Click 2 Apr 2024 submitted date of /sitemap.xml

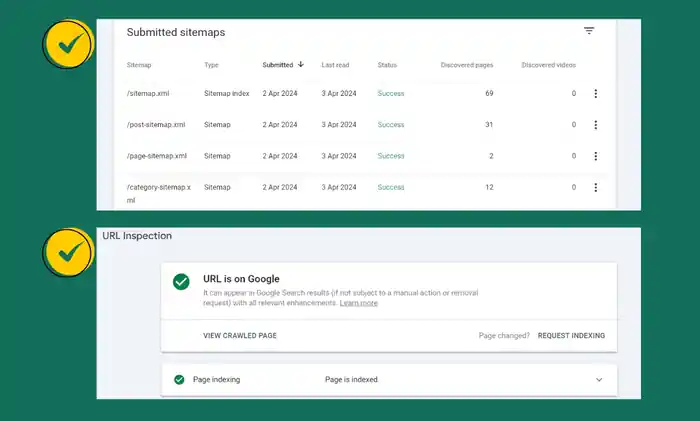point(280,93)
